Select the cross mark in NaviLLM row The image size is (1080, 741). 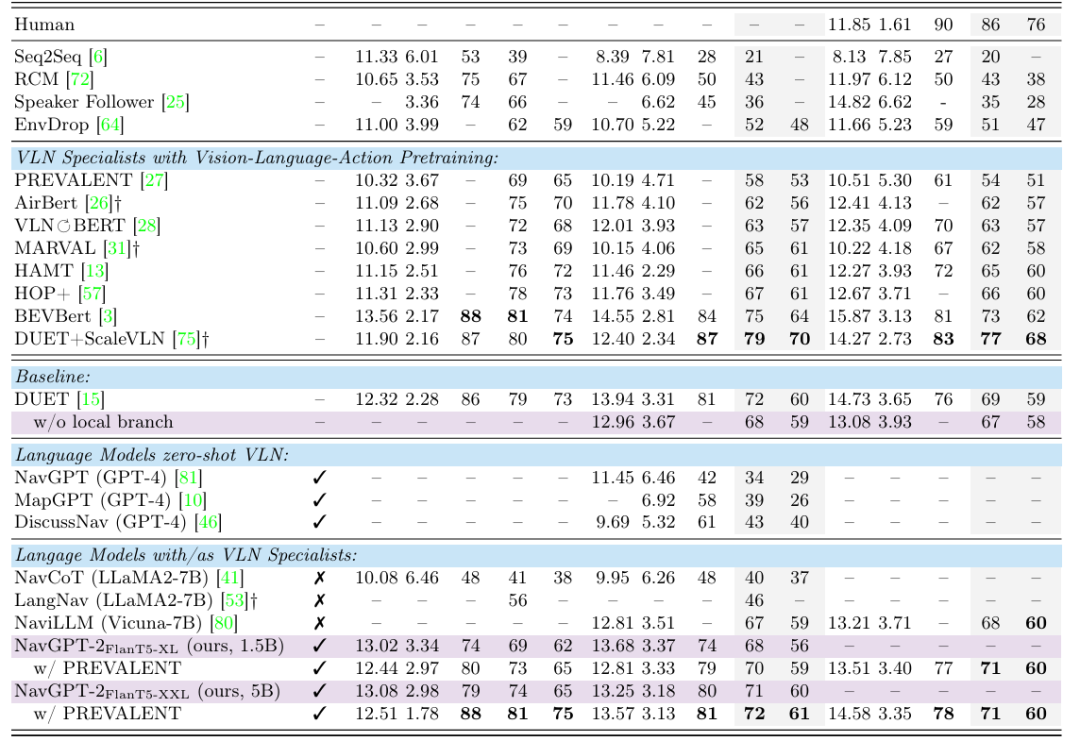(x=319, y=623)
